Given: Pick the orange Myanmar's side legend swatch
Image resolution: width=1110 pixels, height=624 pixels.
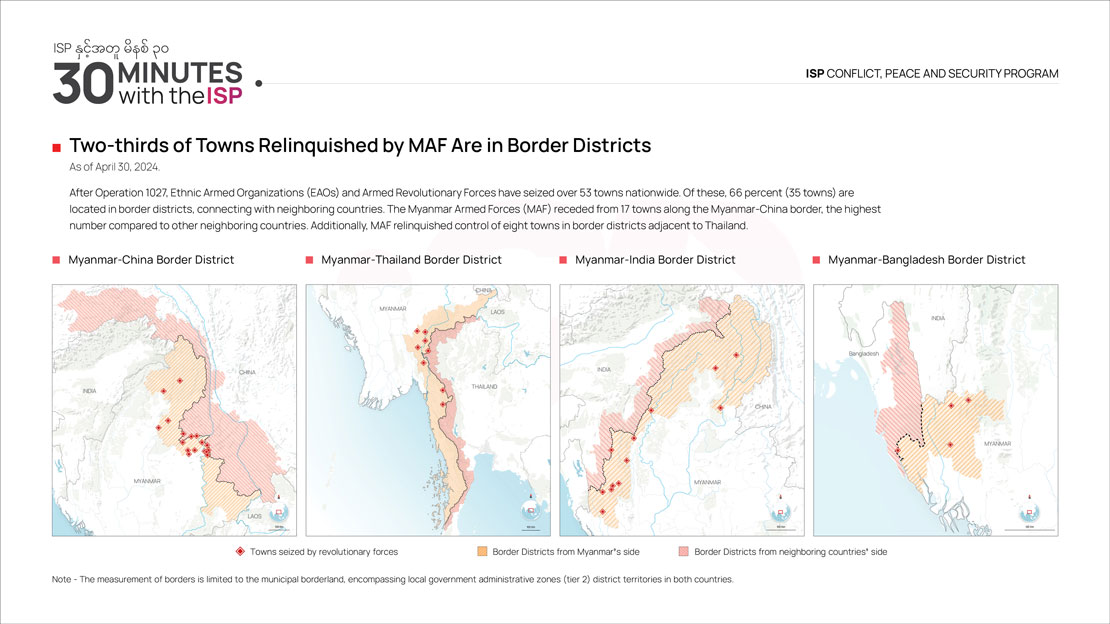Looking at the screenshot, I should (x=482, y=551).
